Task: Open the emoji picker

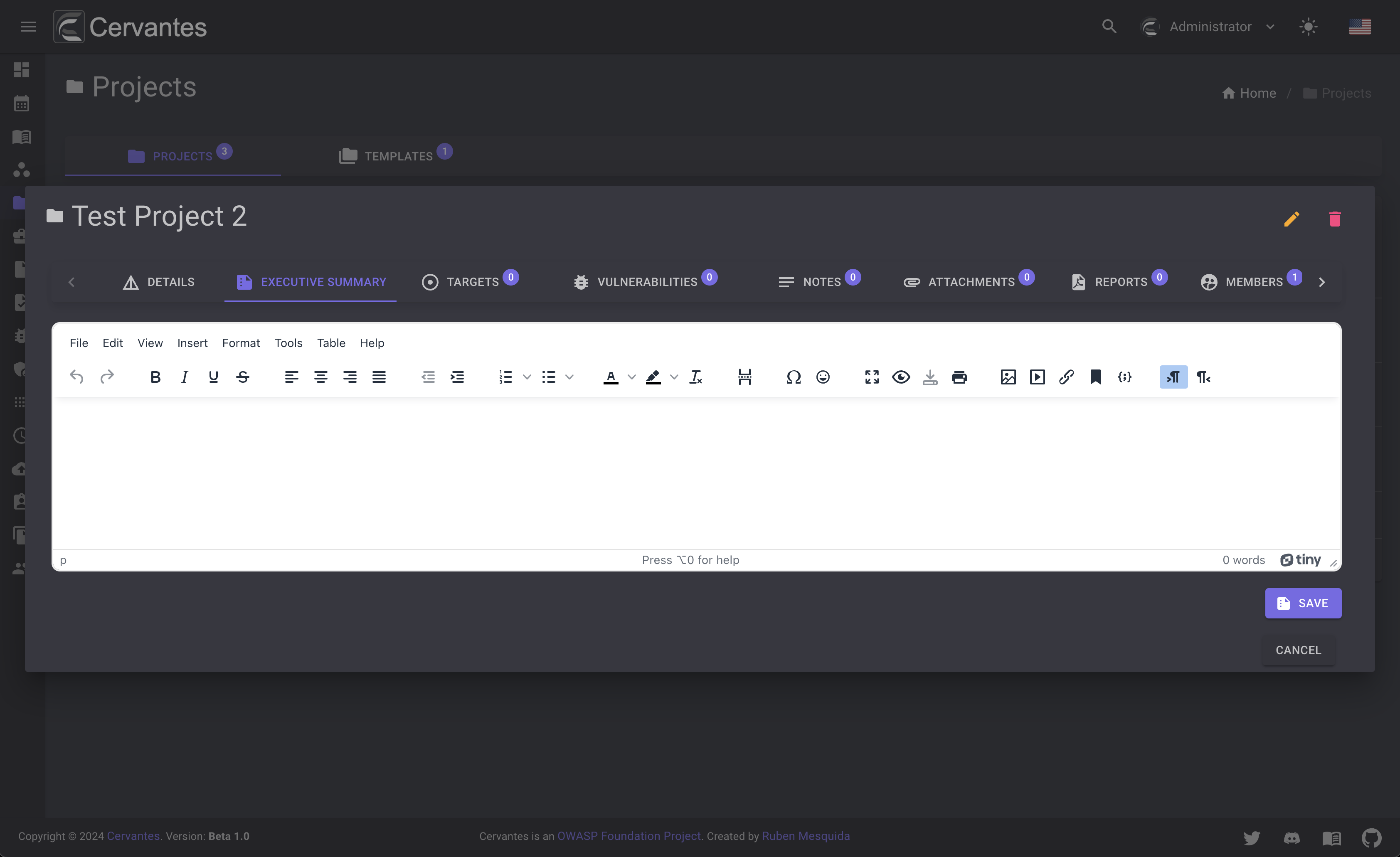Action: tap(823, 377)
